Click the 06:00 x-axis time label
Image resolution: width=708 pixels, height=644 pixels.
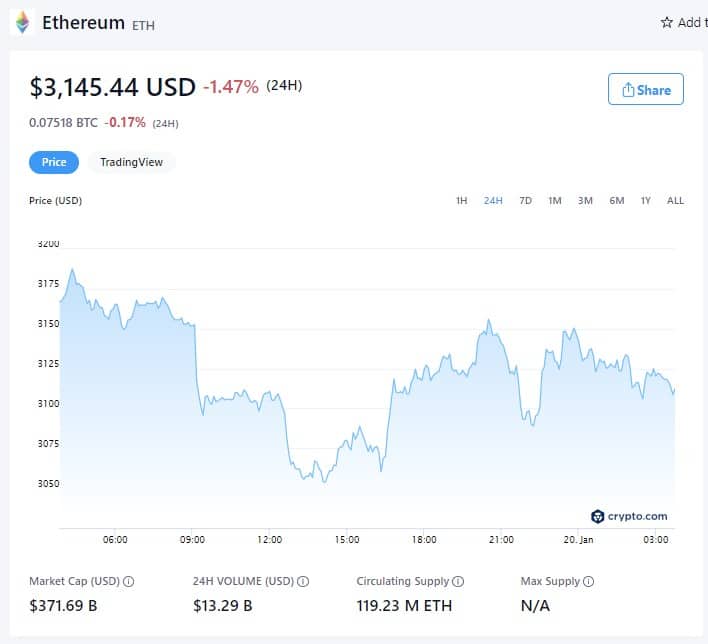[x=115, y=540]
